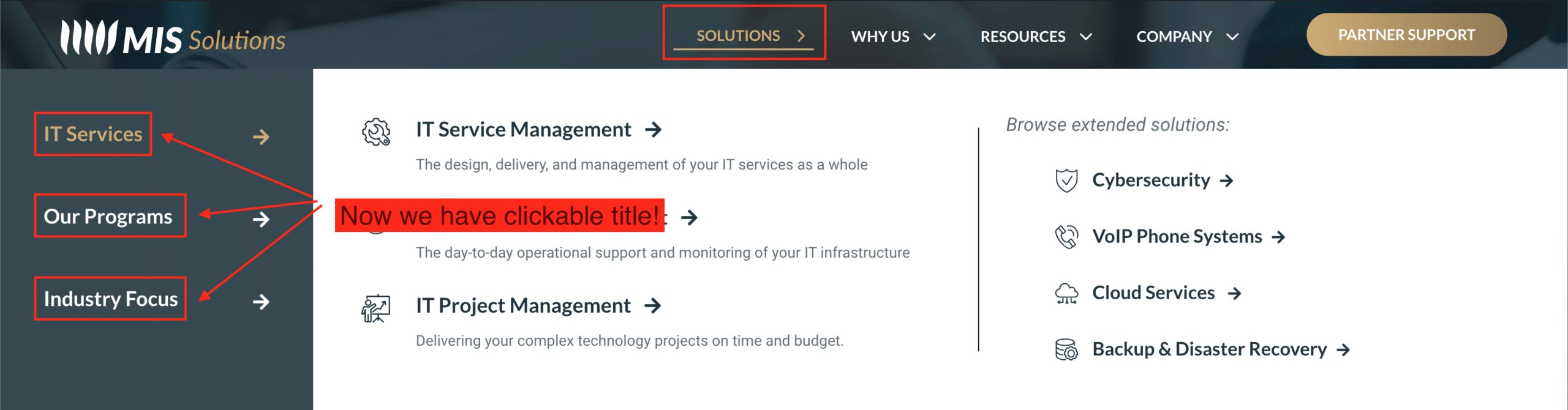Image resolution: width=1568 pixels, height=410 pixels.
Task: Click the MIS Solutions logo
Action: [x=173, y=38]
